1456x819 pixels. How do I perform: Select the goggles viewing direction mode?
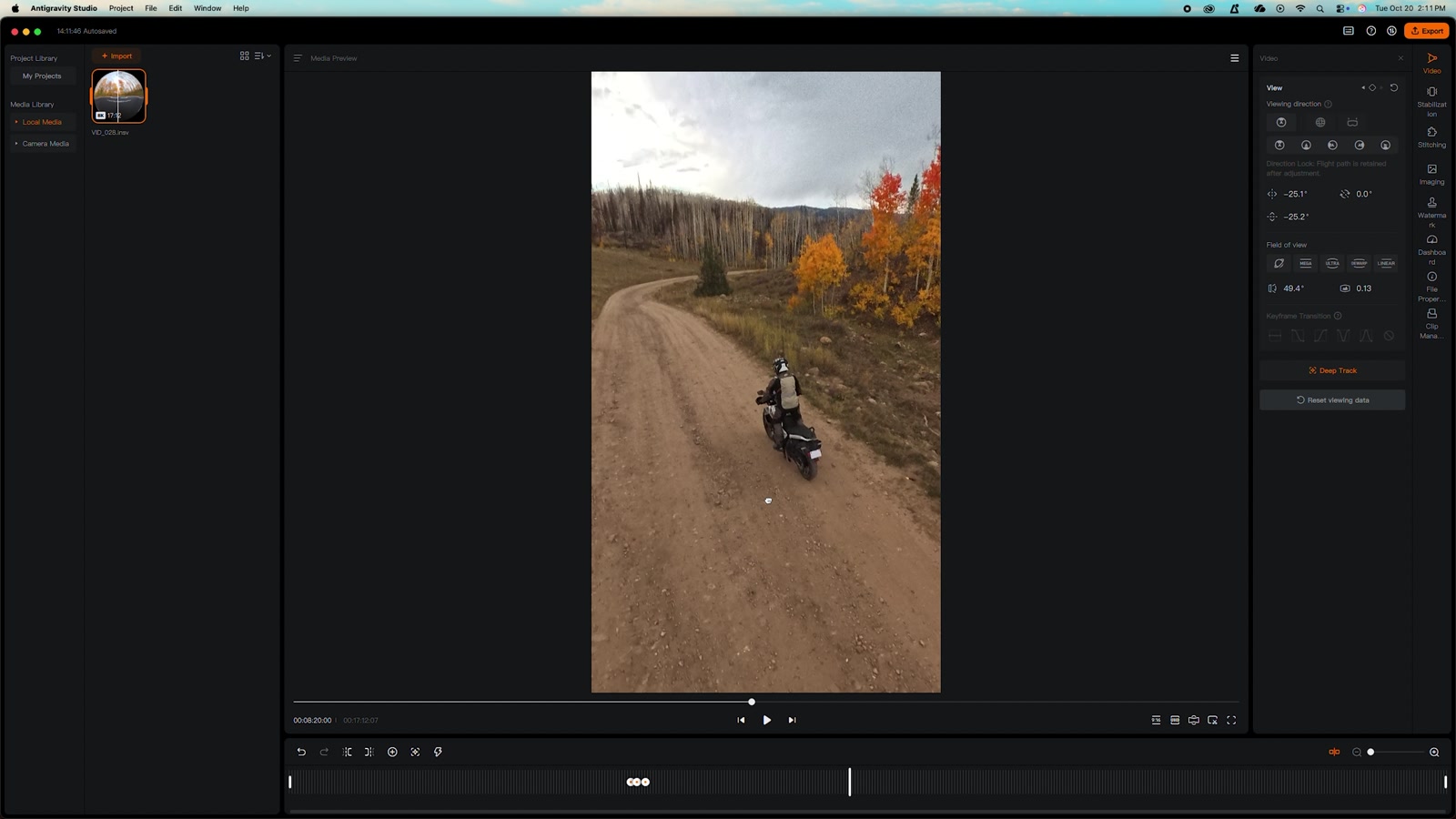click(1352, 122)
